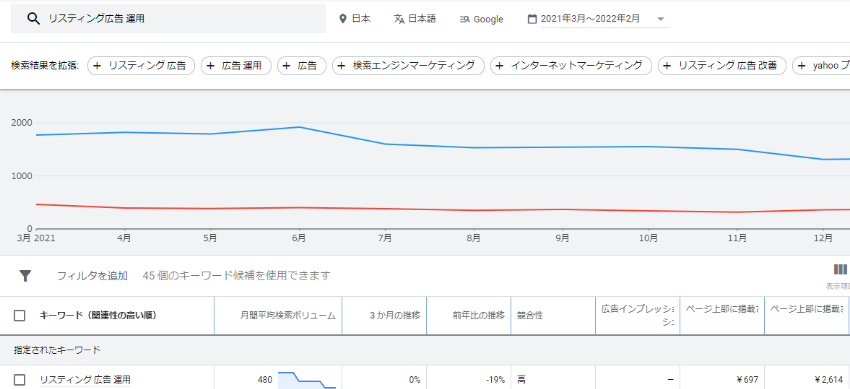850x389 pixels.
Task: Click the search magnifier icon
Action: [x=34, y=19]
